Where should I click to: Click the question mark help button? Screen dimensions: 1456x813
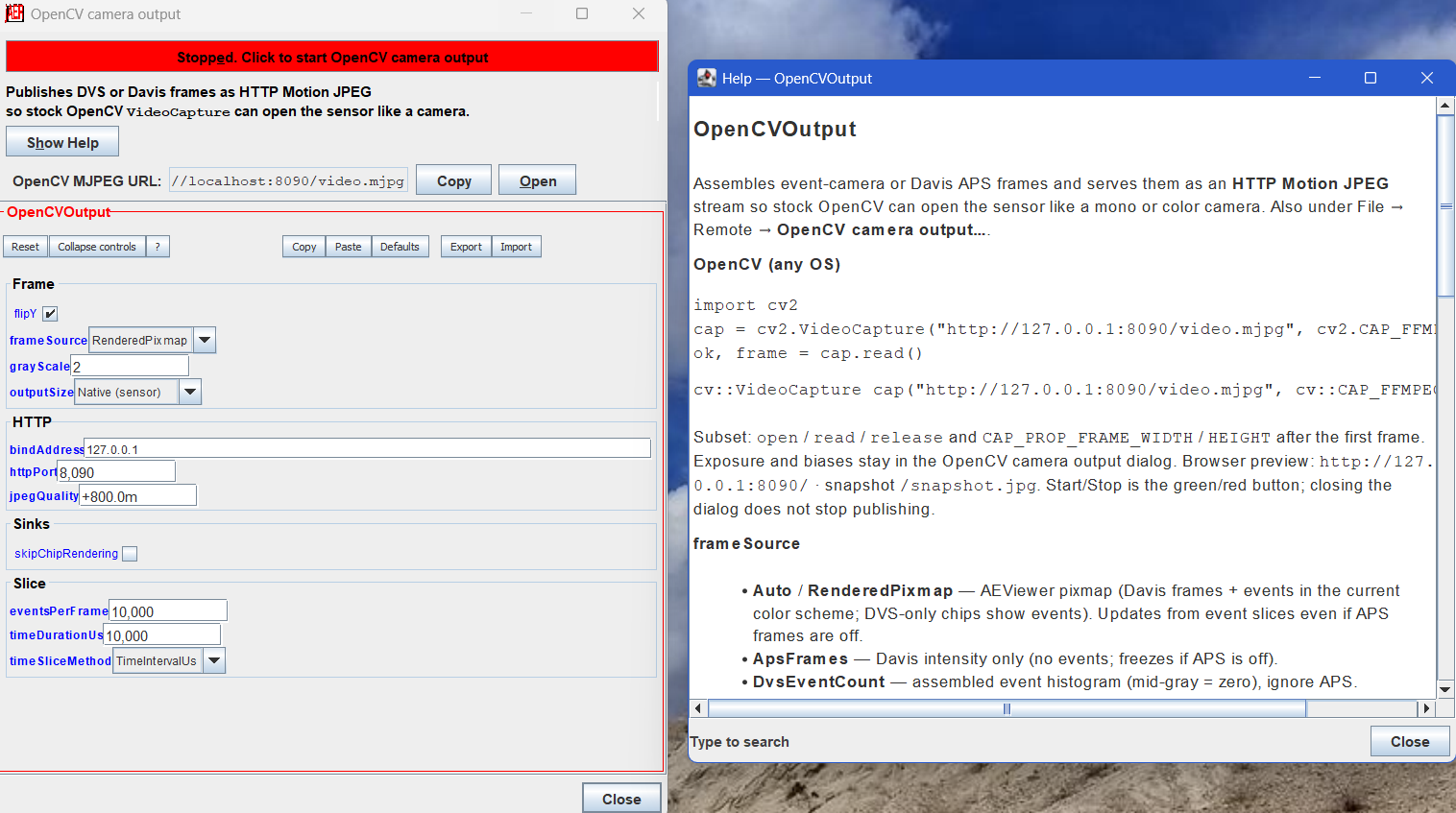pos(158,247)
